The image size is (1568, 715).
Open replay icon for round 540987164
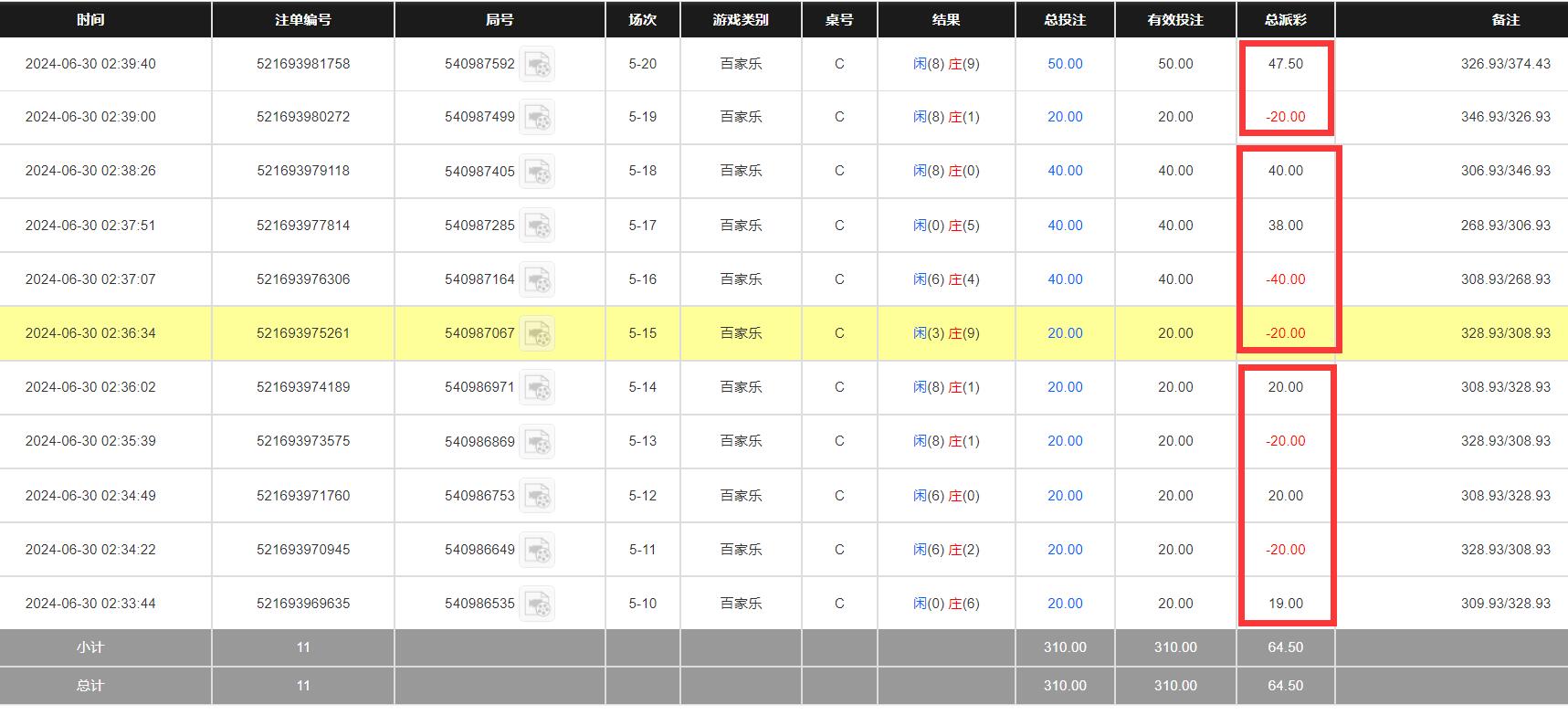tap(537, 279)
